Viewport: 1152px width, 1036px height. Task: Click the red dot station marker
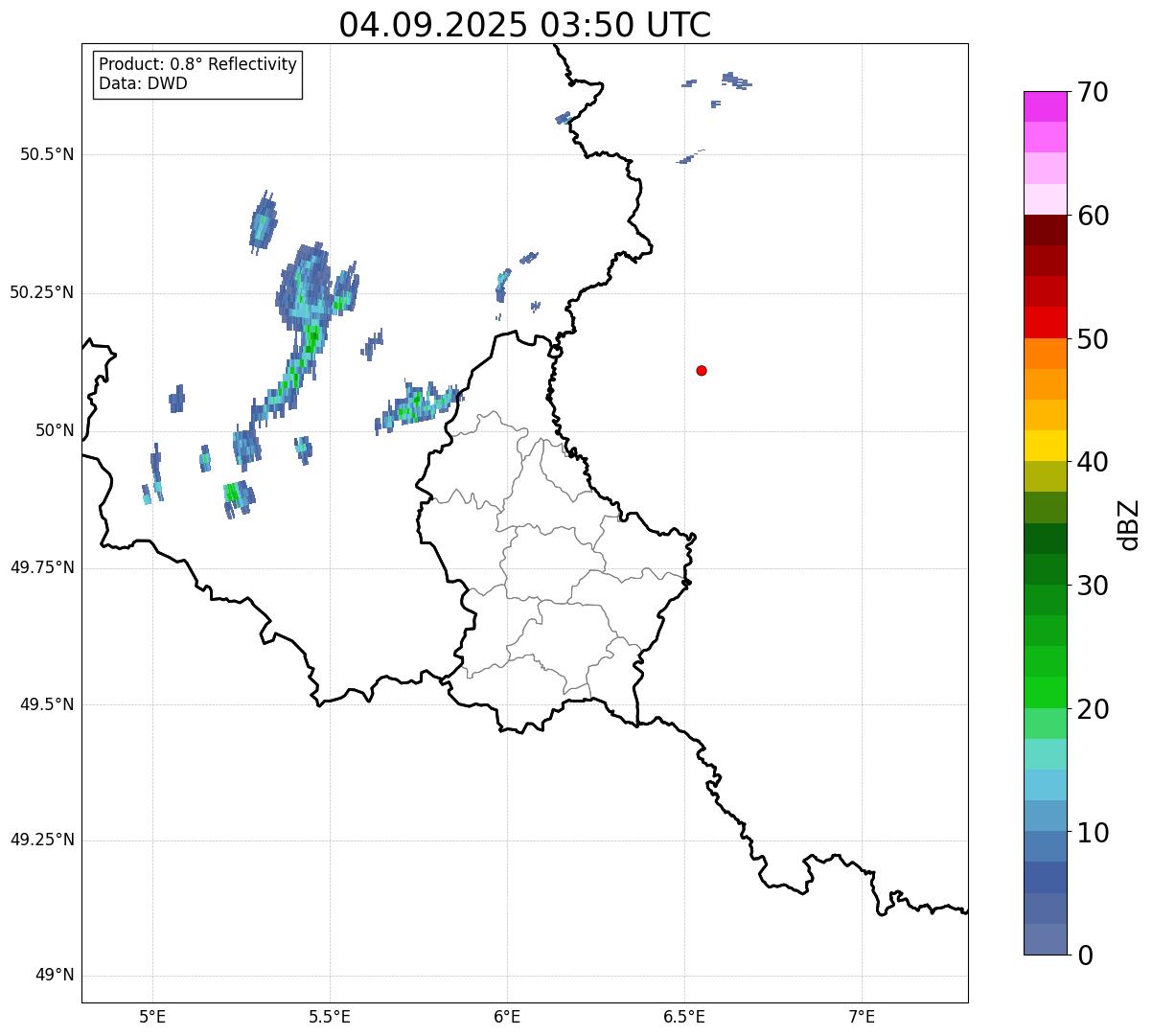[702, 370]
